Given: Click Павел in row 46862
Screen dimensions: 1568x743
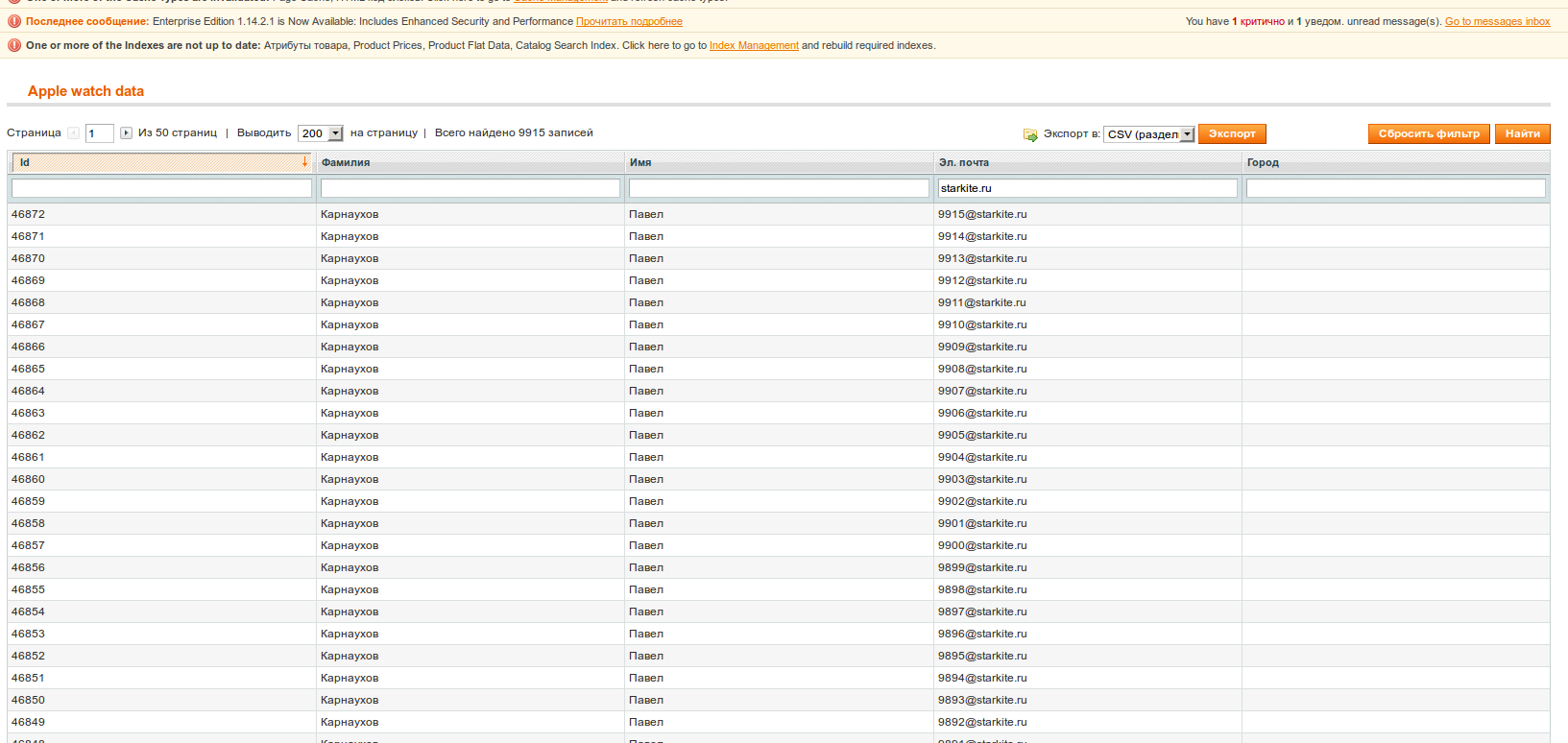Looking at the screenshot, I should 646,435.
